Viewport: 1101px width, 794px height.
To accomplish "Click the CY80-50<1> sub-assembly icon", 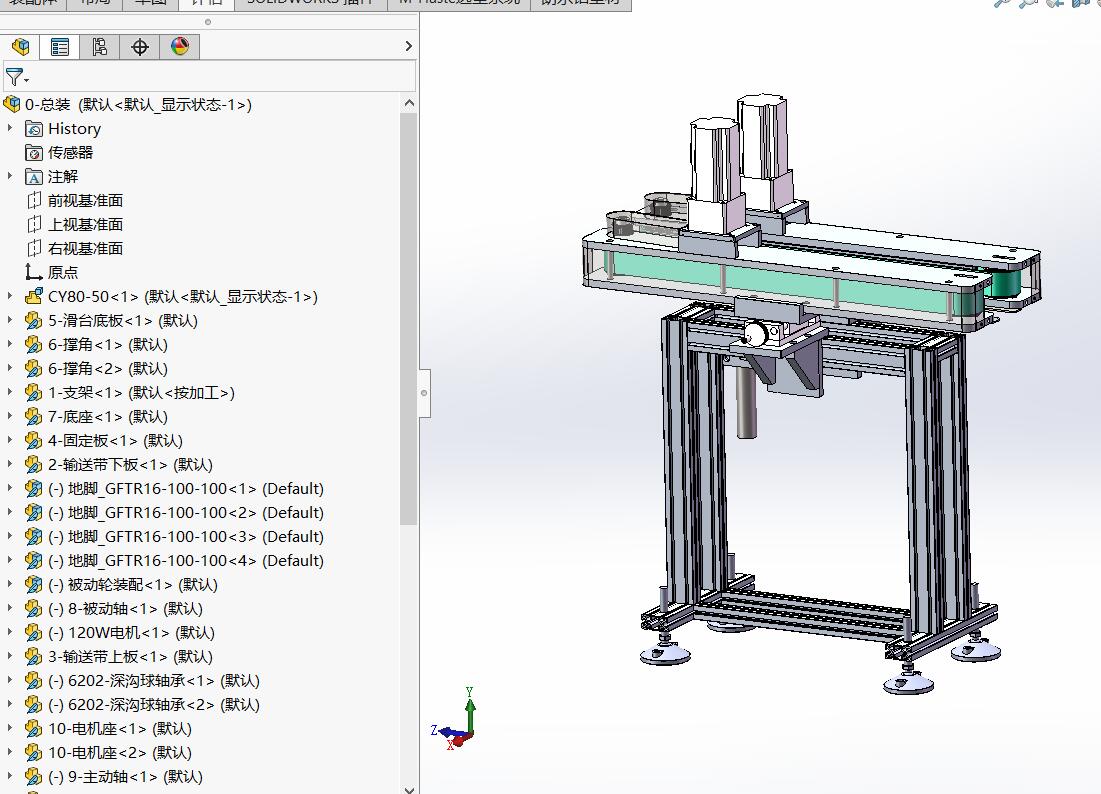I will [x=34, y=296].
